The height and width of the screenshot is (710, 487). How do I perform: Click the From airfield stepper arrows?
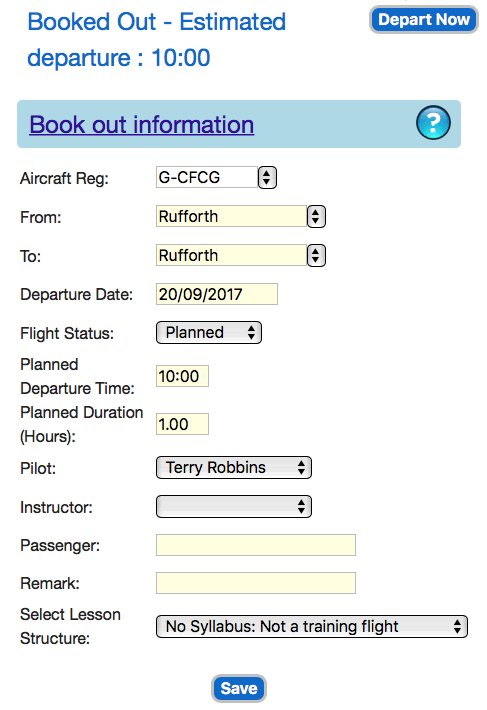(x=316, y=216)
